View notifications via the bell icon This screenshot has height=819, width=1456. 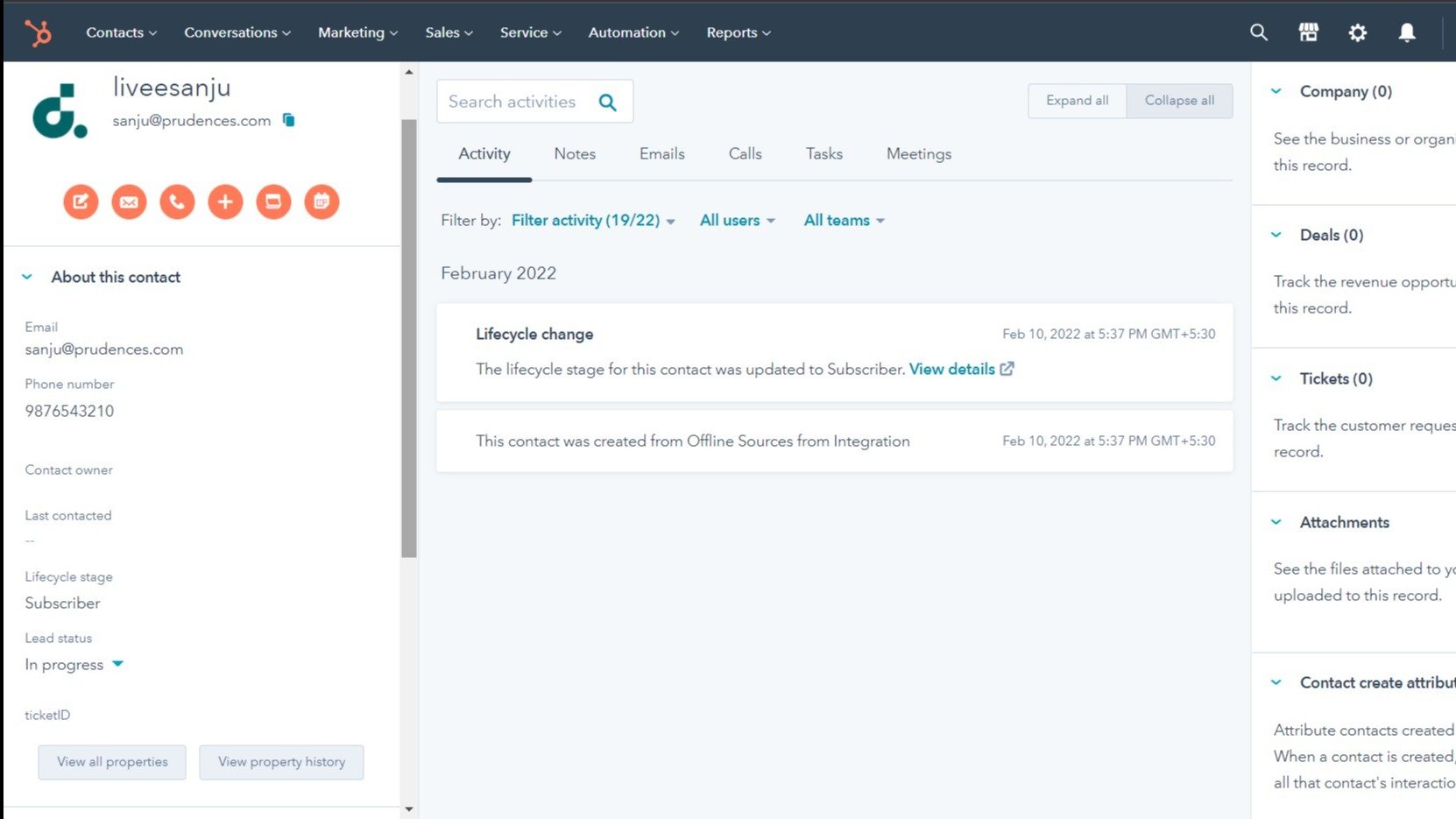(x=1406, y=32)
